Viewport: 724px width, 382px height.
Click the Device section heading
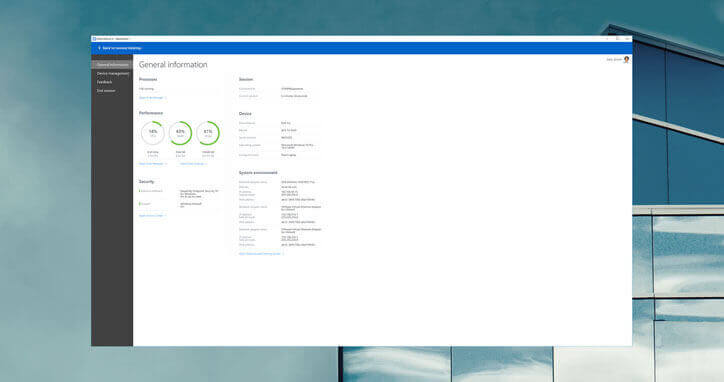(x=245, y=114)
